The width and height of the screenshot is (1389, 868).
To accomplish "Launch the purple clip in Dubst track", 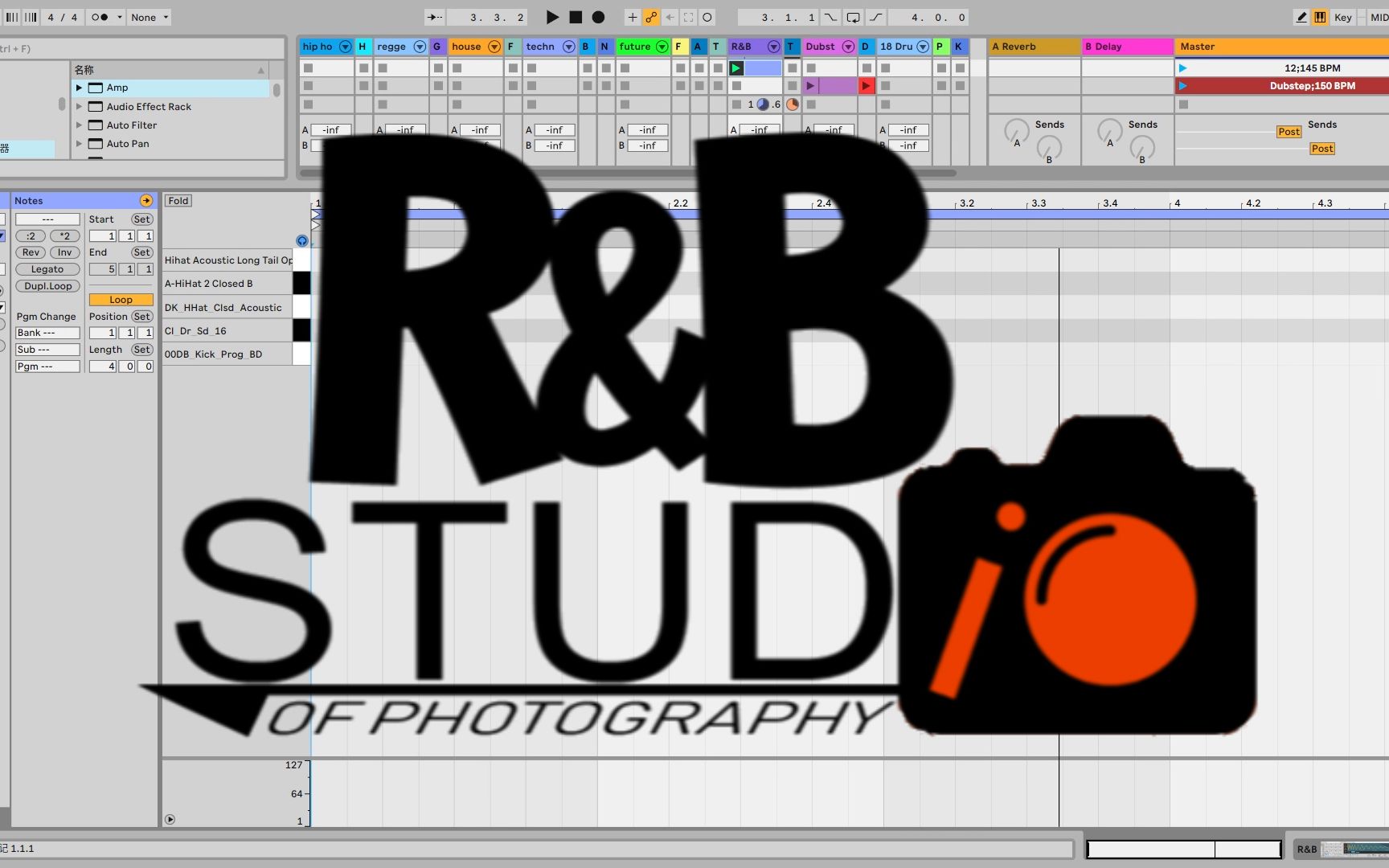I will point(810,86).
